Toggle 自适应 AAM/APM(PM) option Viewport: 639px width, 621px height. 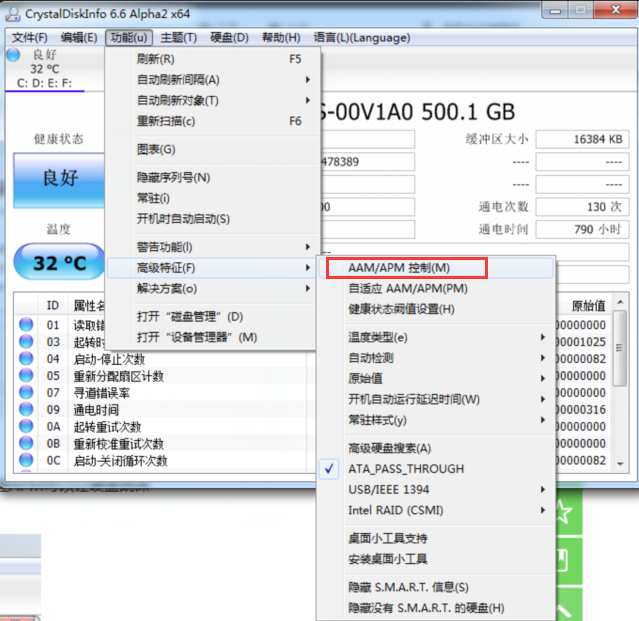[435, 288]
